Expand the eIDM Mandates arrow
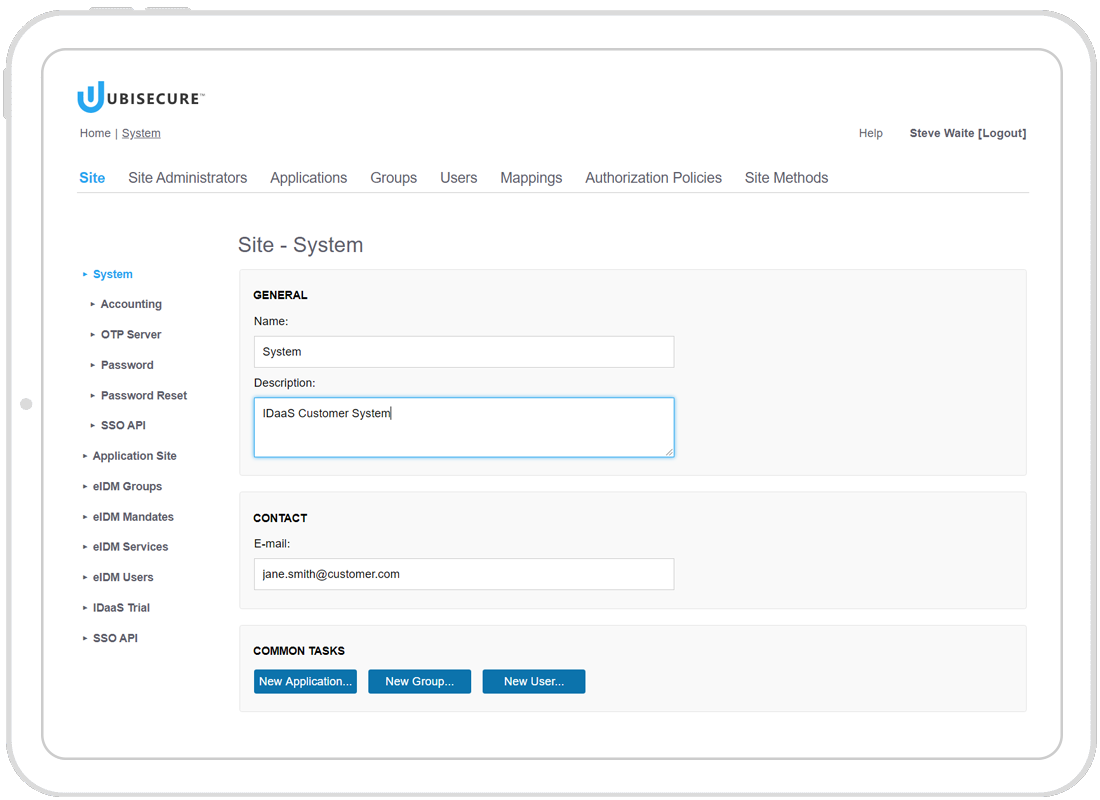 (x=85, y=517)
